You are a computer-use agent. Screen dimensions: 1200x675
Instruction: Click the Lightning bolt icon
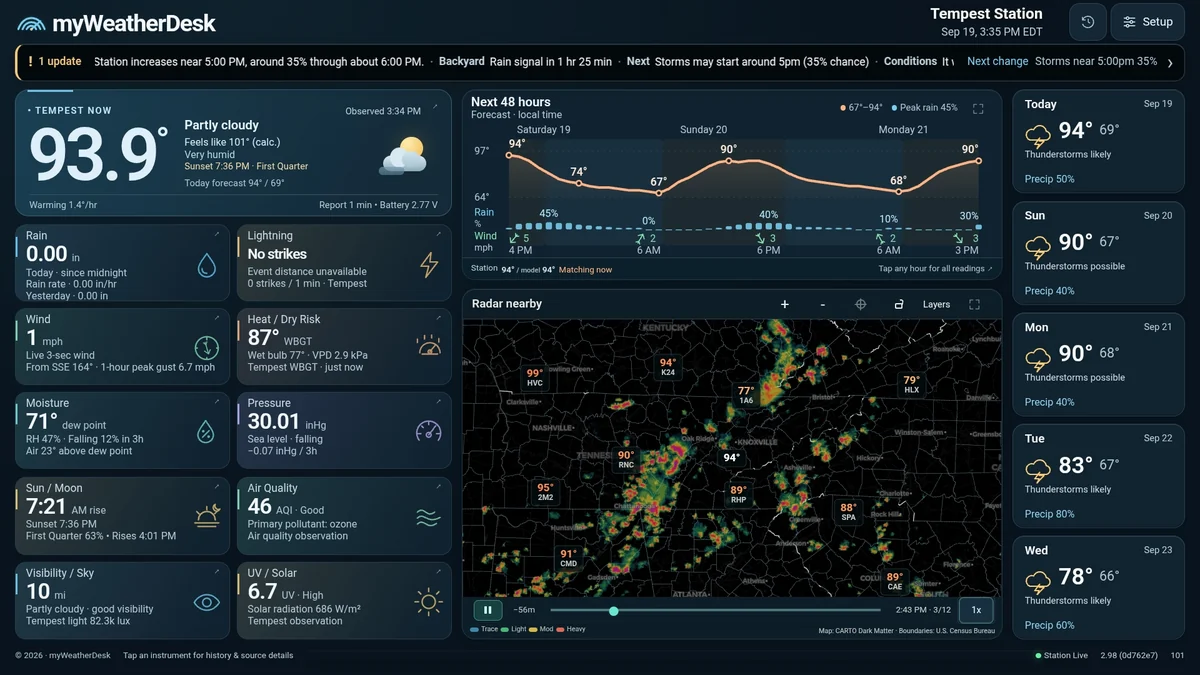(x=428, y=264)
